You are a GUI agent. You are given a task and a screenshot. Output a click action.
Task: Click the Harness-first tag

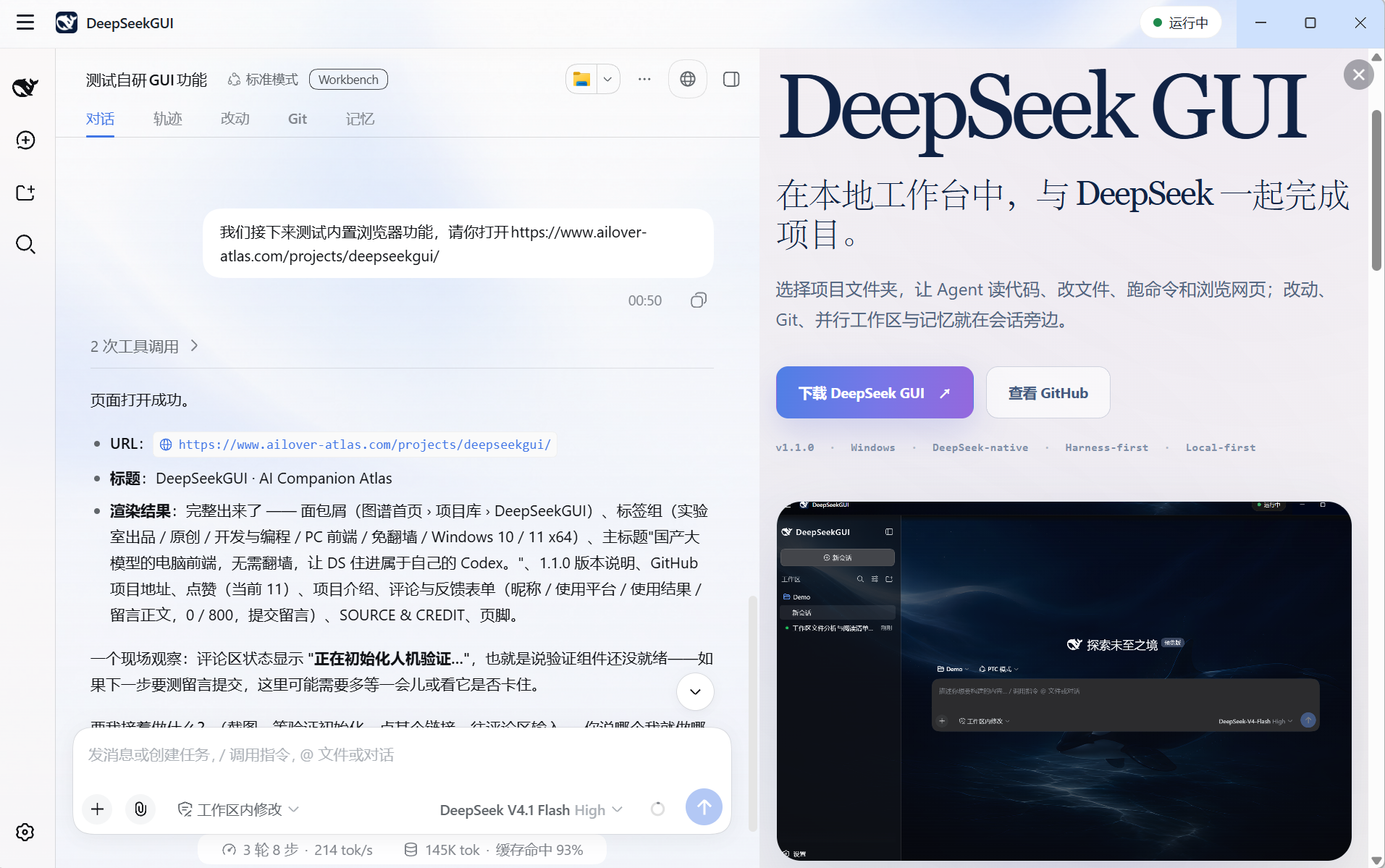click(1106, 447)
